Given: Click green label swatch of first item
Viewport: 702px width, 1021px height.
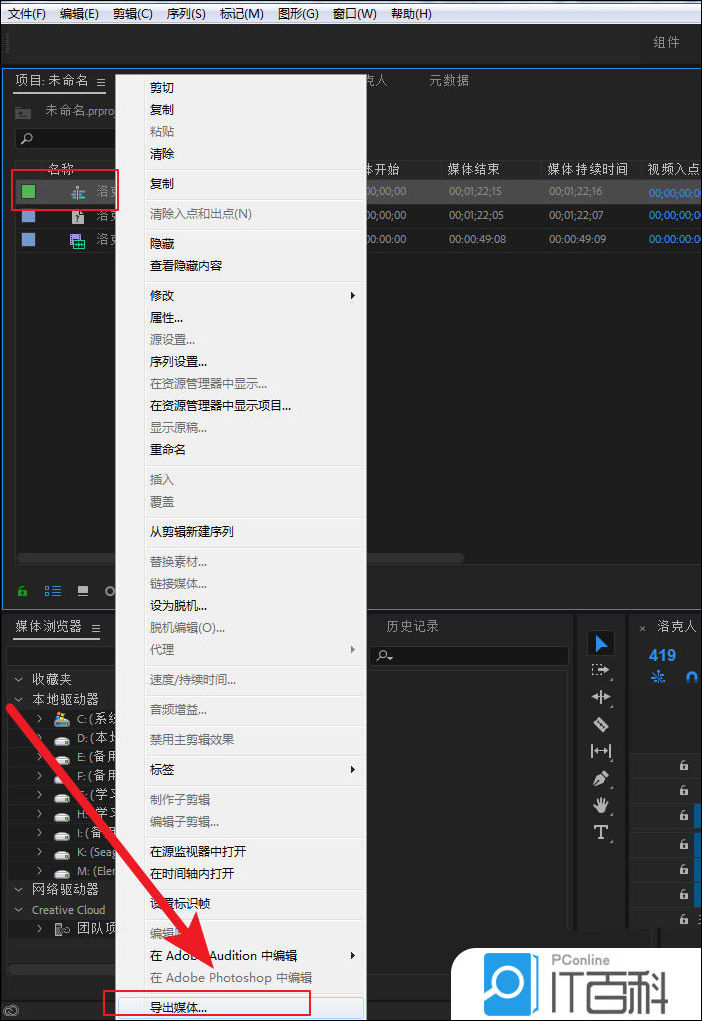Looking at the screenshot, I should (x=29, y=191).
